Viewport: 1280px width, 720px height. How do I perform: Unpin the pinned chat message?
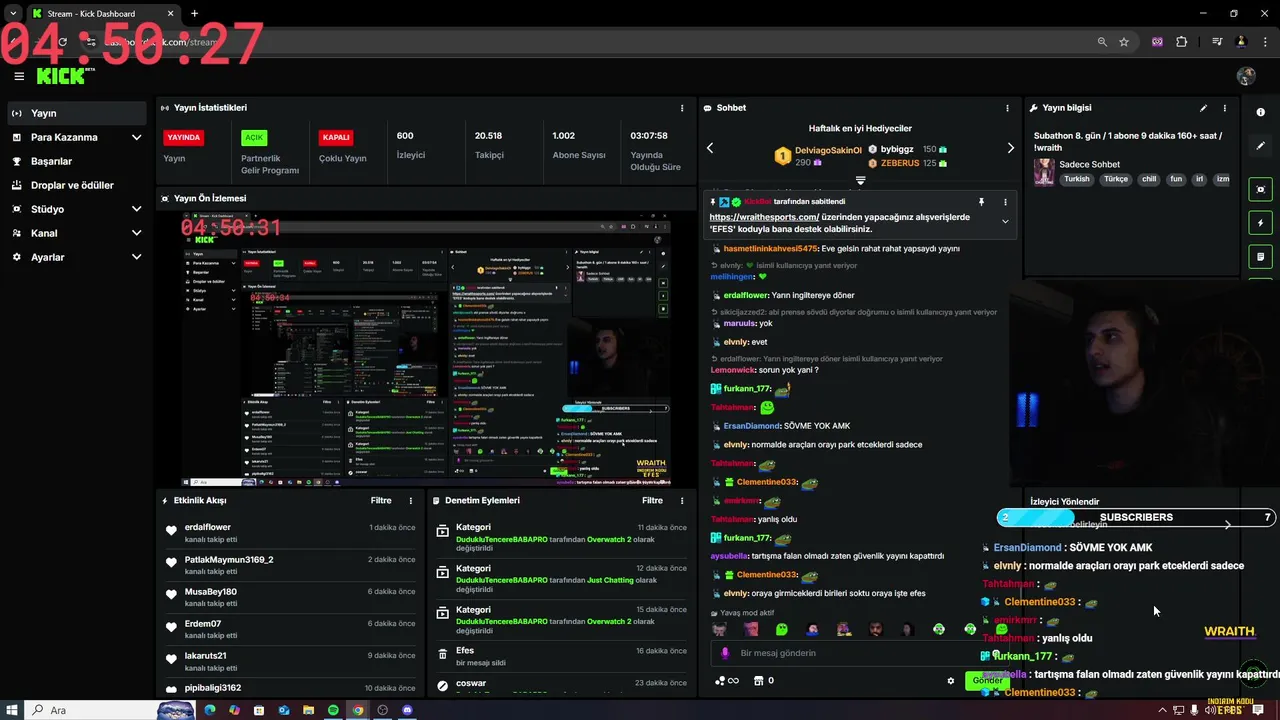tap(981, 202)
